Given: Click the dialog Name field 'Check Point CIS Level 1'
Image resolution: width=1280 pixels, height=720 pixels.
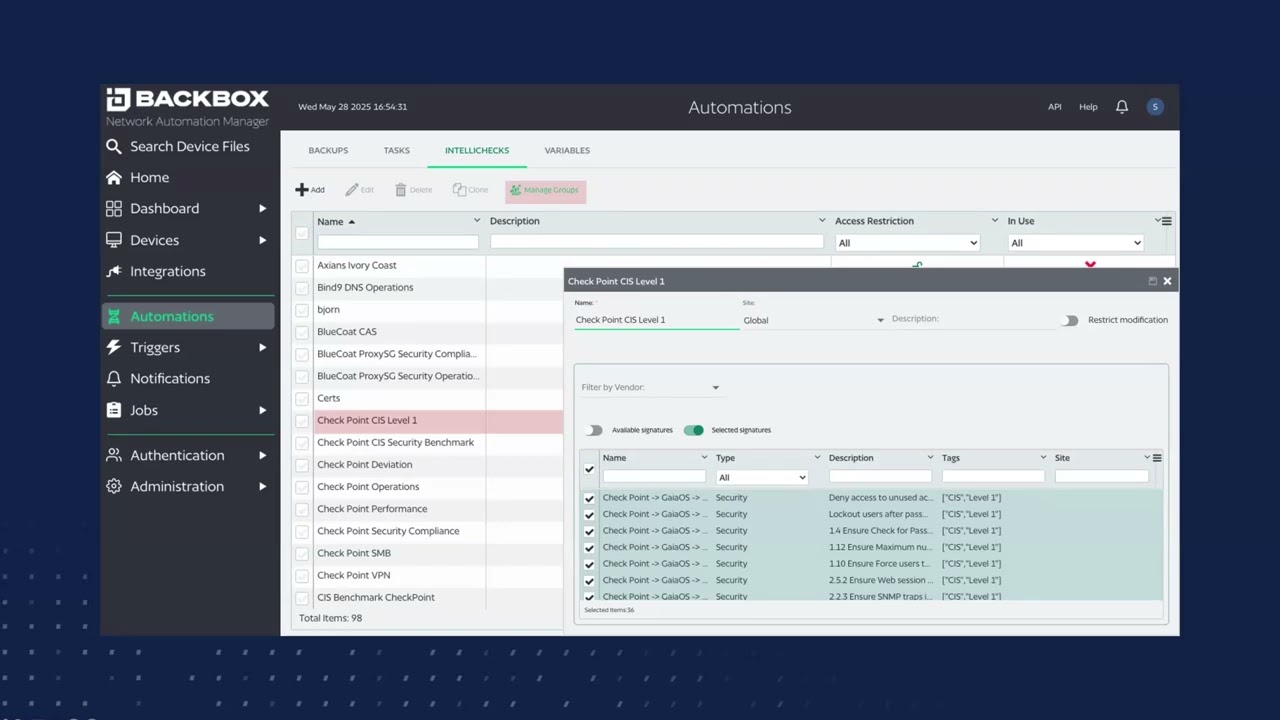Looking at the screenshot, I should pyautogui.click(x=656, y=320).
